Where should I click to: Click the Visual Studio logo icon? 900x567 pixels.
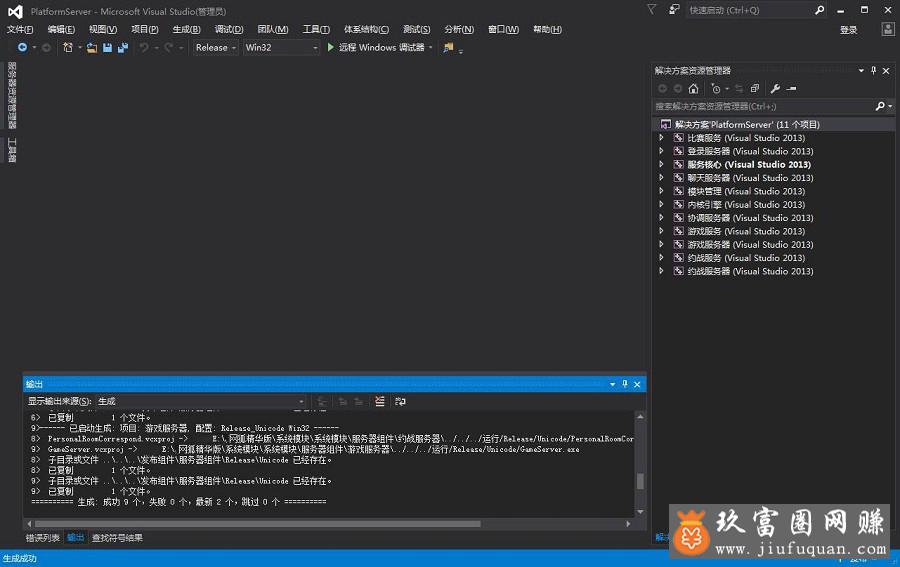[15, 11]
